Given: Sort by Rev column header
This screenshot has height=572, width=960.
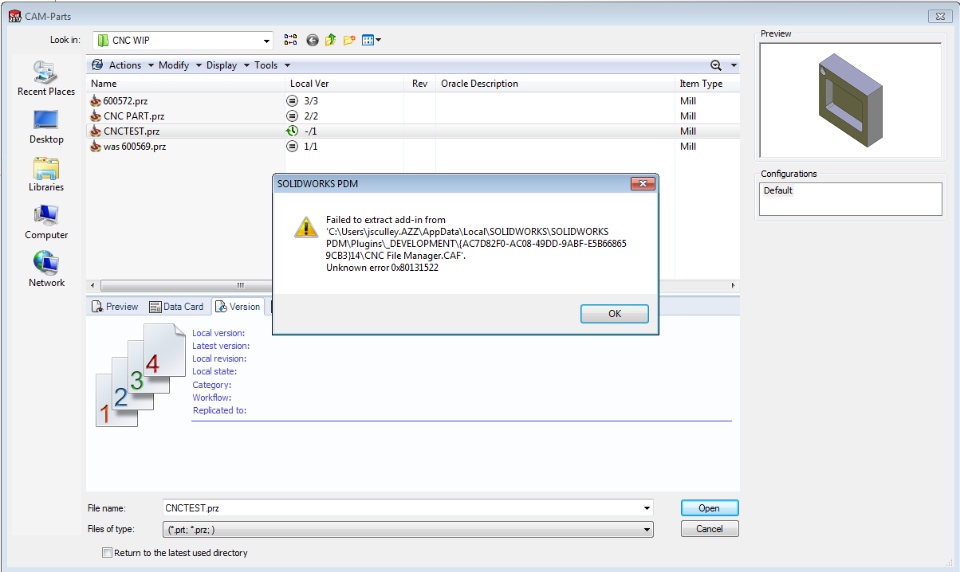Looking at the screenshot, I should (419, 83).
